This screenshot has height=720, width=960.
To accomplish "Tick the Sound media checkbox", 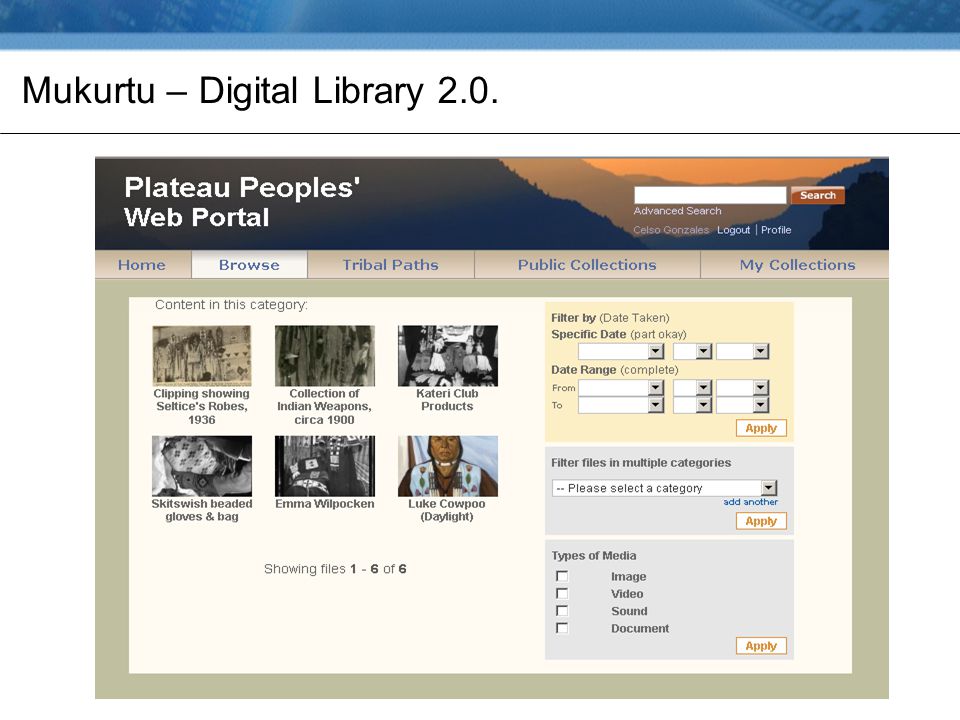I will [562, 610].
